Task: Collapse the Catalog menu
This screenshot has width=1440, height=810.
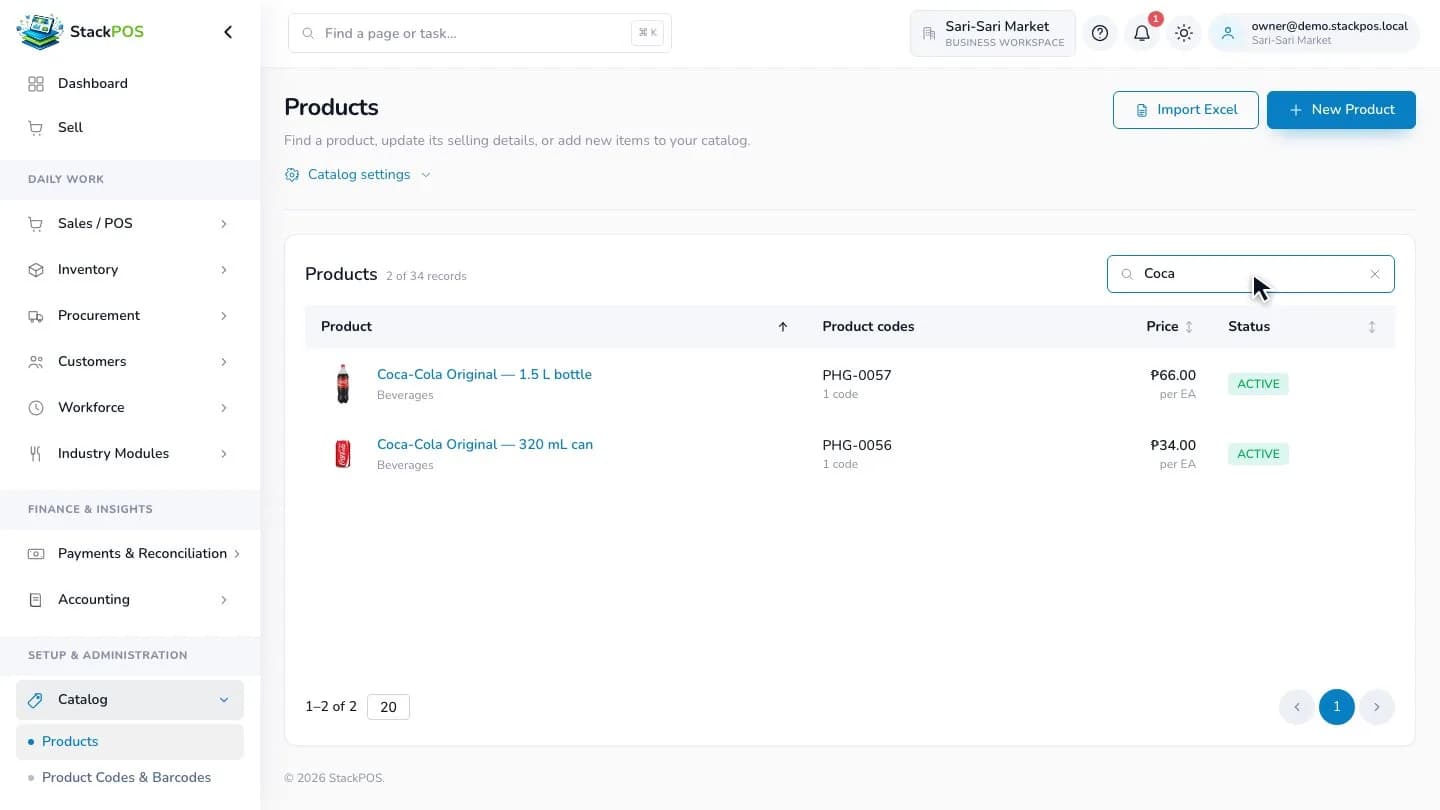Action: [x=130, y=700]
